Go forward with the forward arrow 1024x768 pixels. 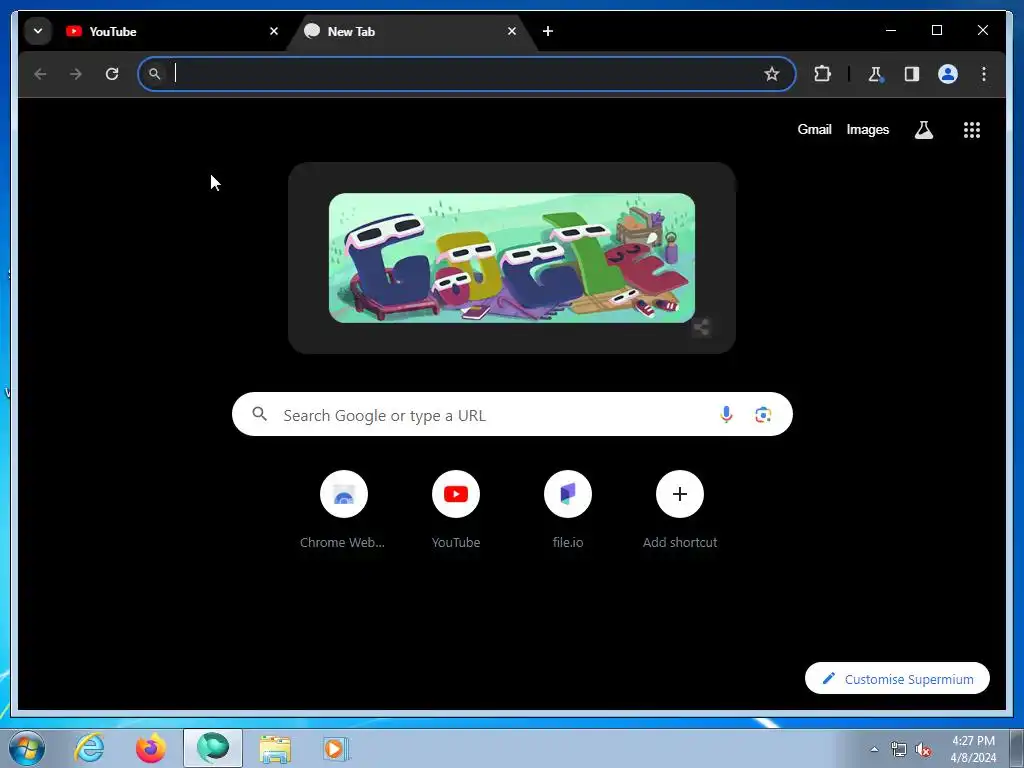point(76,74)
